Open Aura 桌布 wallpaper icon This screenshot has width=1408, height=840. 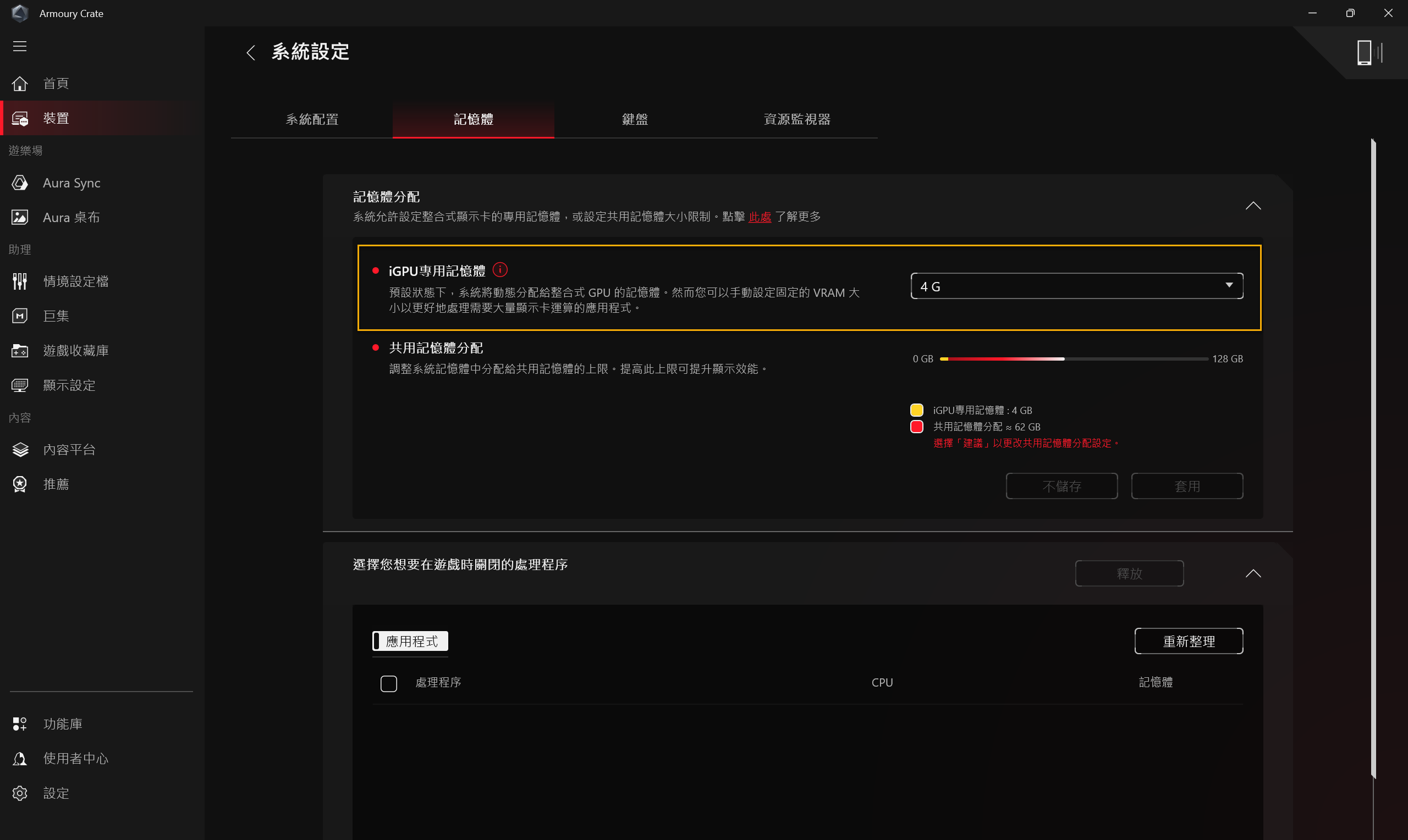(x=20, y=217)
